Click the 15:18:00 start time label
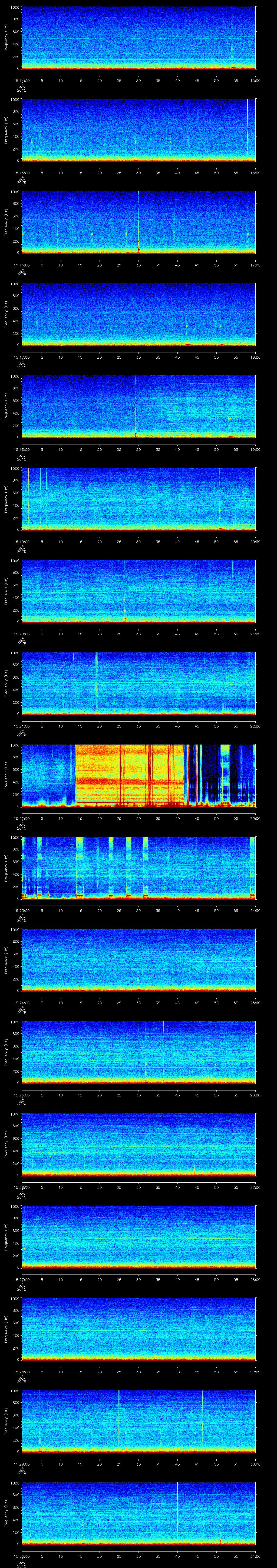This screenshot has width=277, height=1568. point(22,449)
